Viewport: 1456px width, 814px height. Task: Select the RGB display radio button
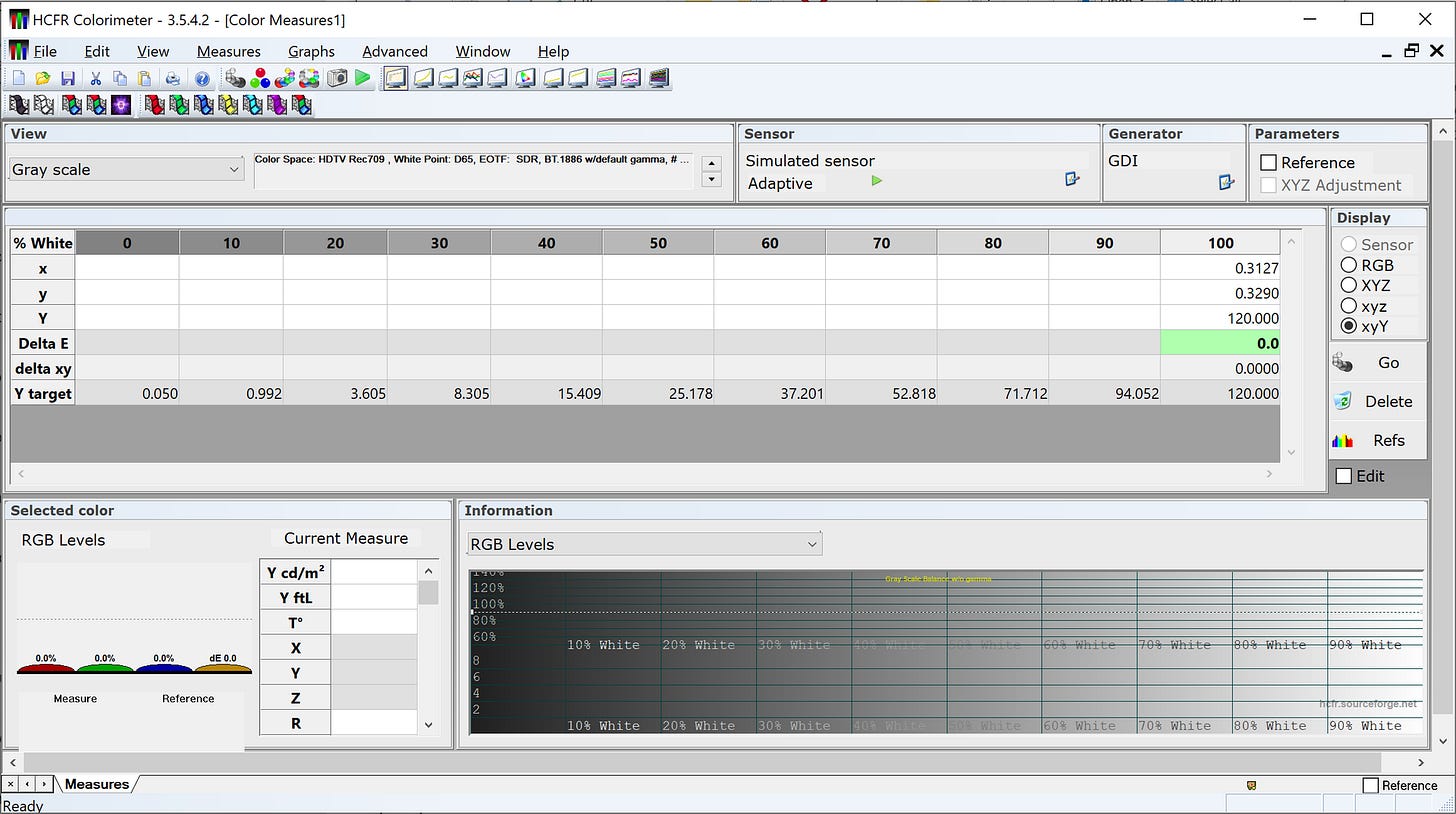coord(1349,265)
